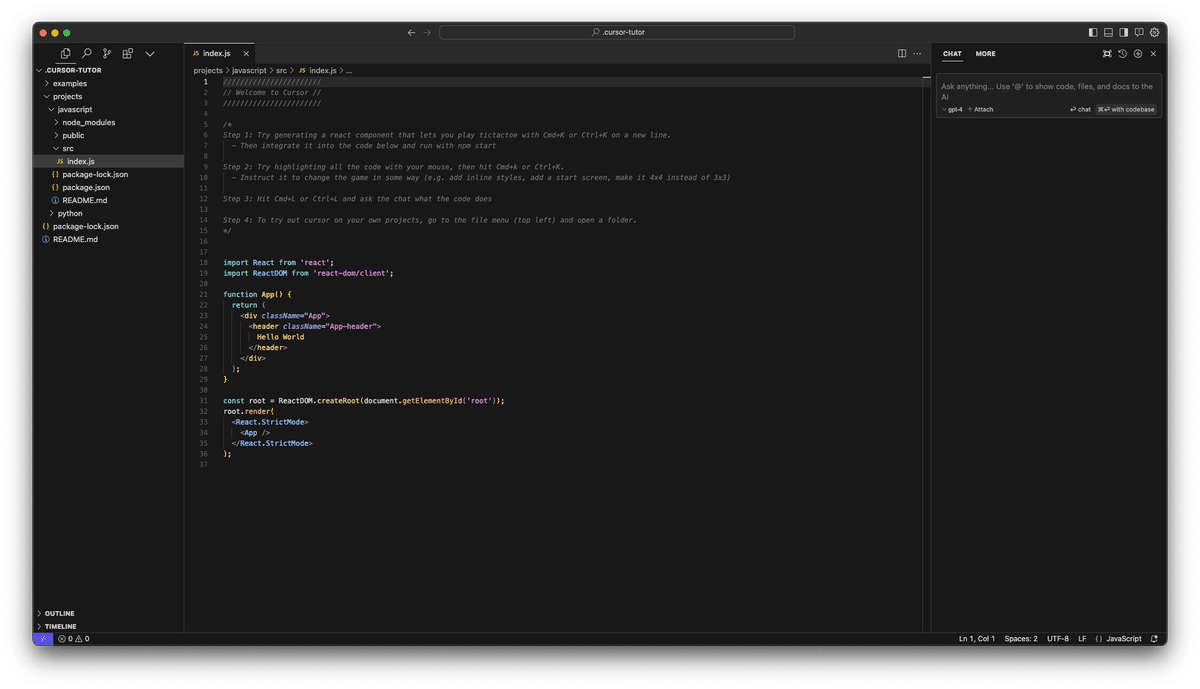
Task: Click Ln 1, Col 1 status item
Action: click(977, 638)
